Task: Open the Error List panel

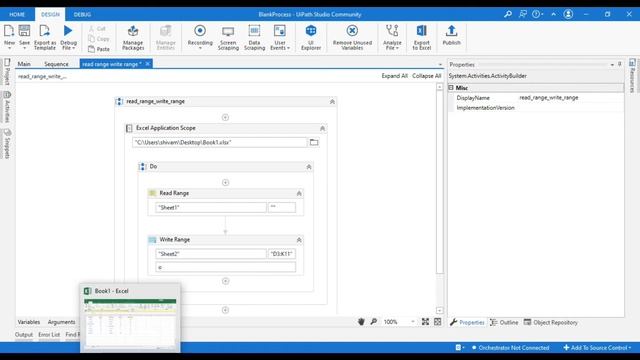Action: pyautogui.click(x=49, y=335)
